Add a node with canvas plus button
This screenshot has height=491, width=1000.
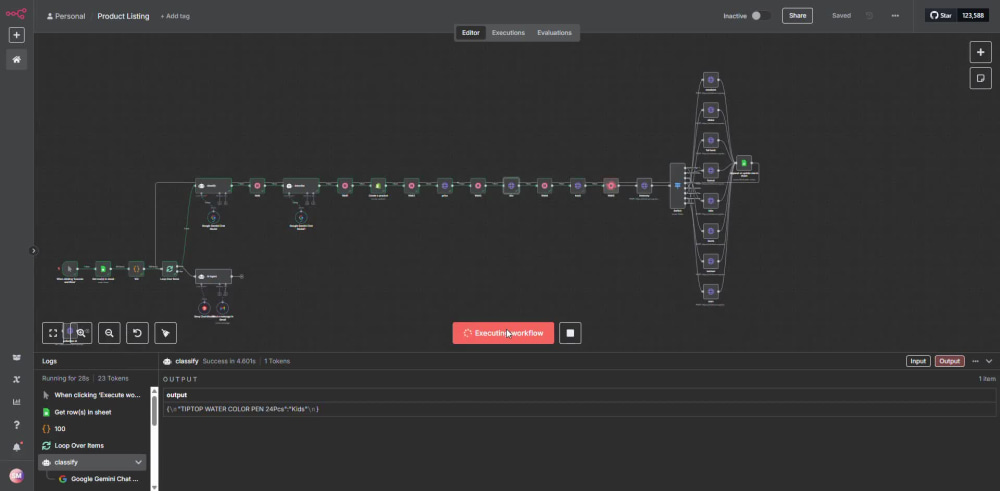coord(980,52)
